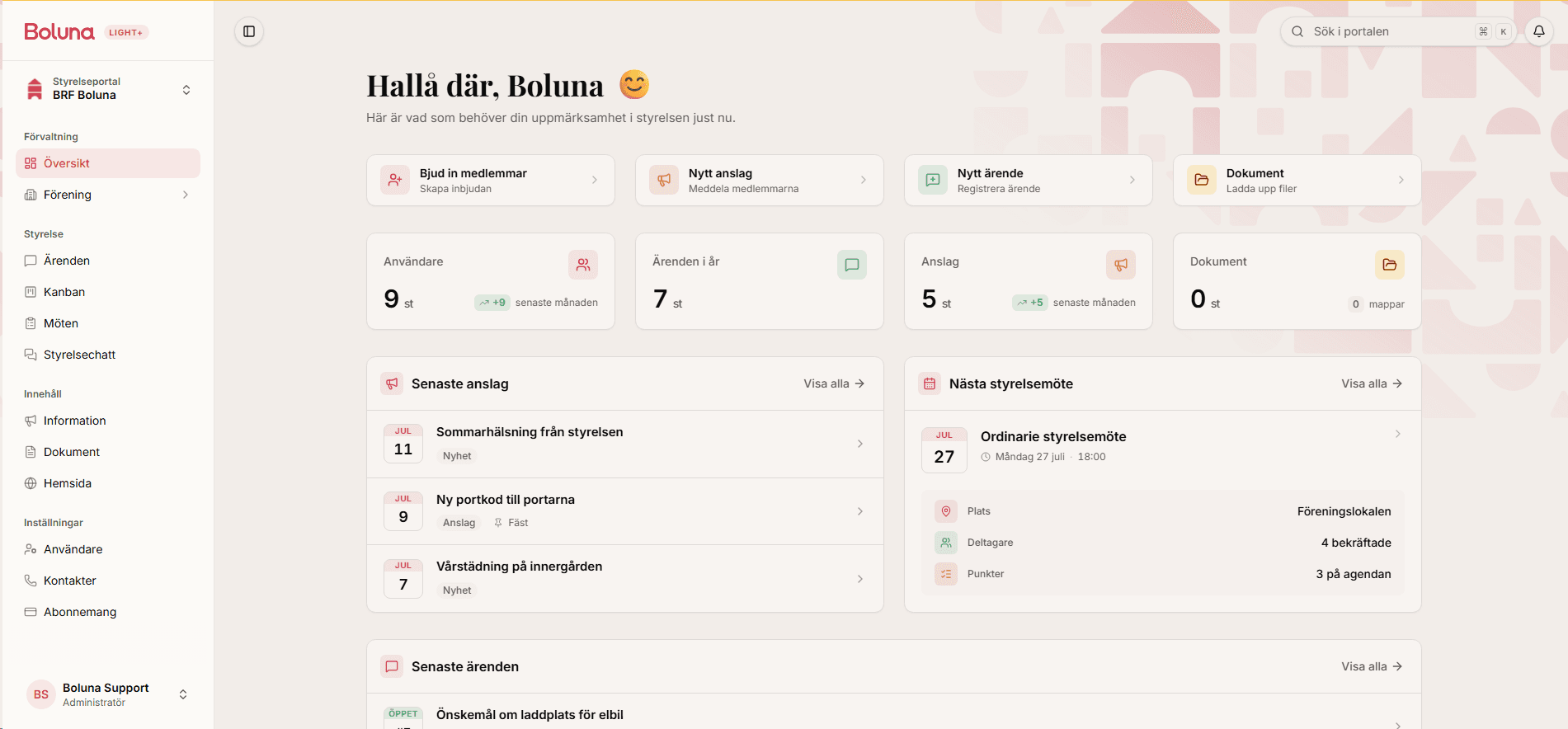Screen dimensions: 1568x729
Task: Open the notifications bell
Action: point(1539,31)
